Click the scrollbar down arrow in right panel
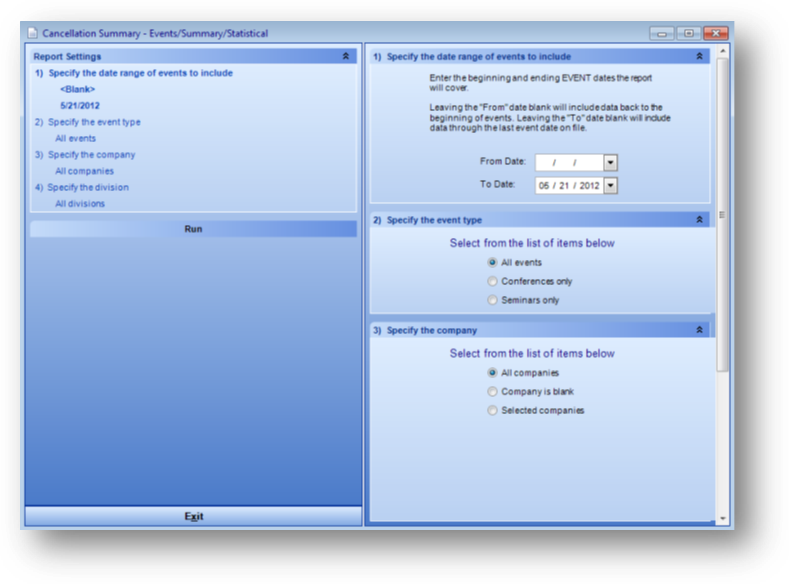The width and height of the screenshot is (789, 584). [x=723, y=518]
